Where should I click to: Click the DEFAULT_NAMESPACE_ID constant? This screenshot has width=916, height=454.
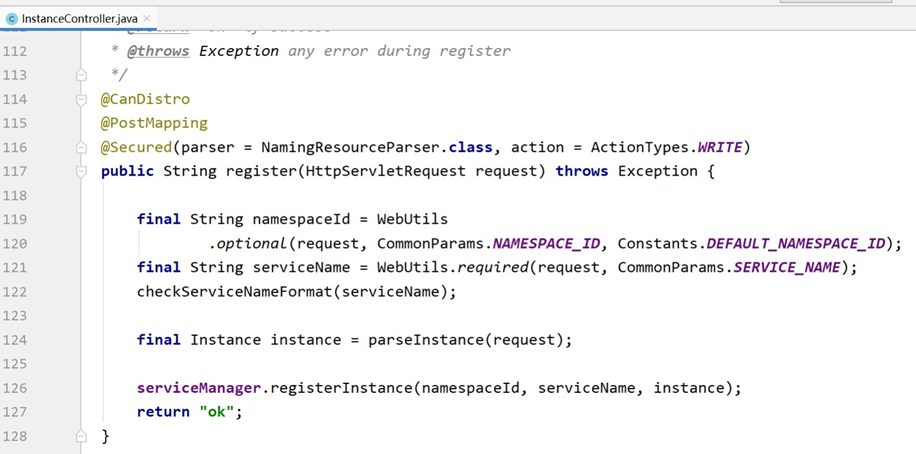796,244
